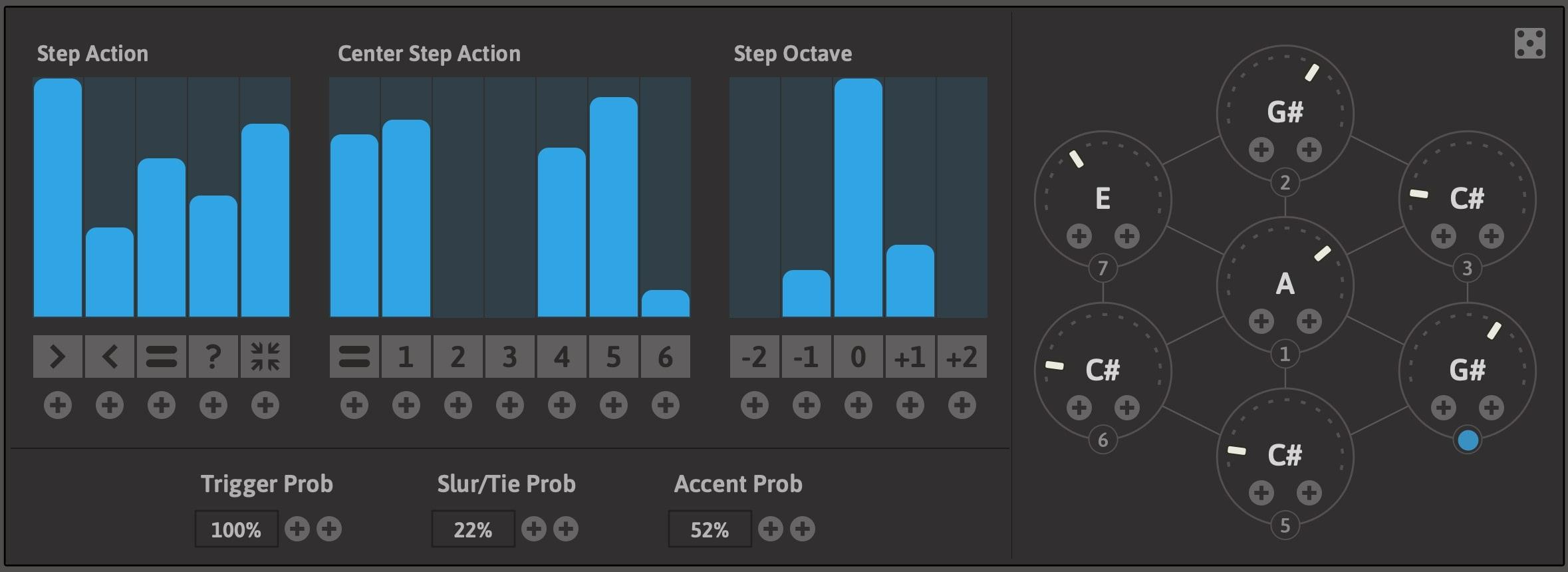
Task: Click the Trigger Prob 100% value field
Action: coord(236,529)
